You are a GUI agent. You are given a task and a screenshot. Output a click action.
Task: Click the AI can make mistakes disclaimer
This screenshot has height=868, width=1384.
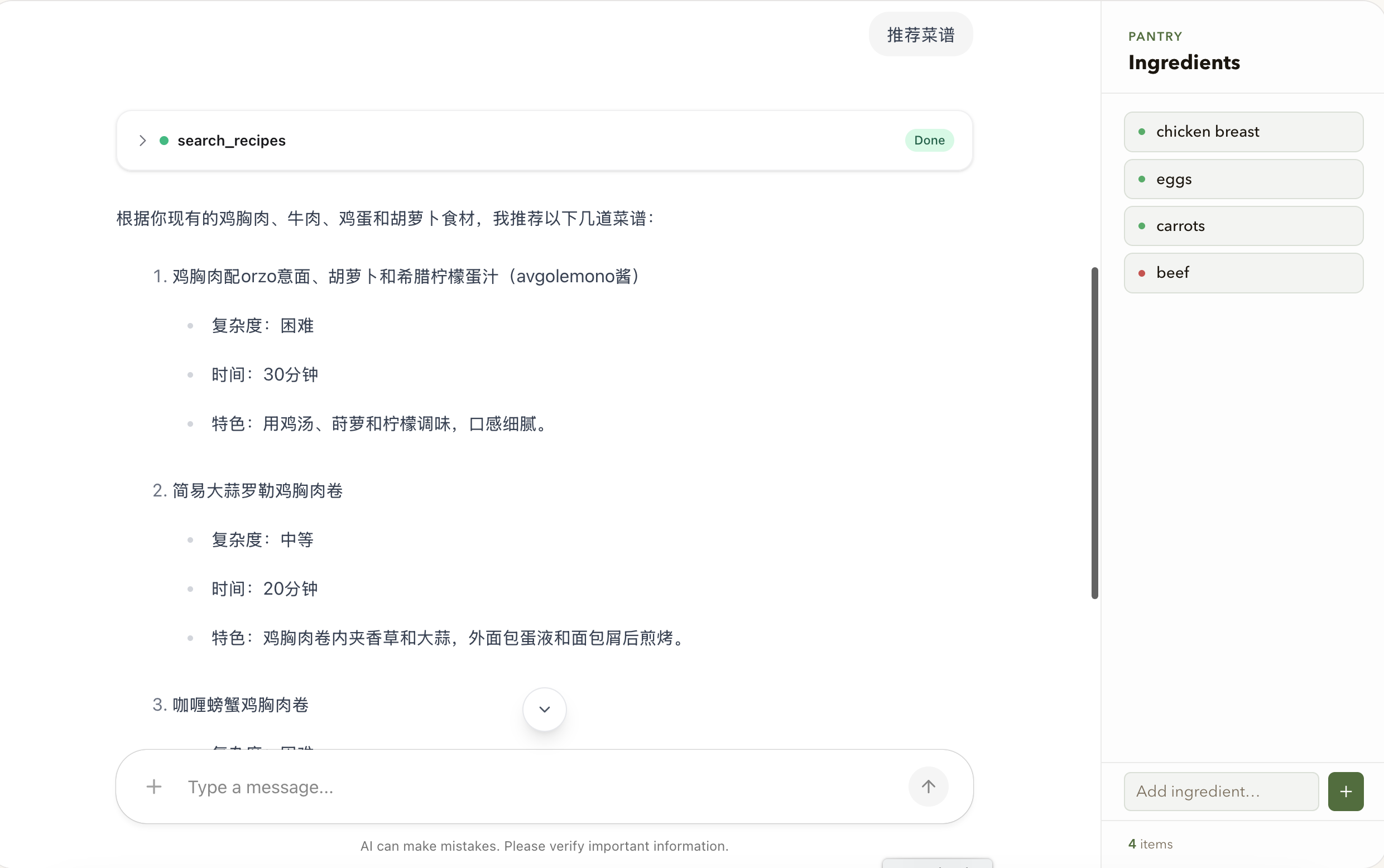[x=544, y=846]
